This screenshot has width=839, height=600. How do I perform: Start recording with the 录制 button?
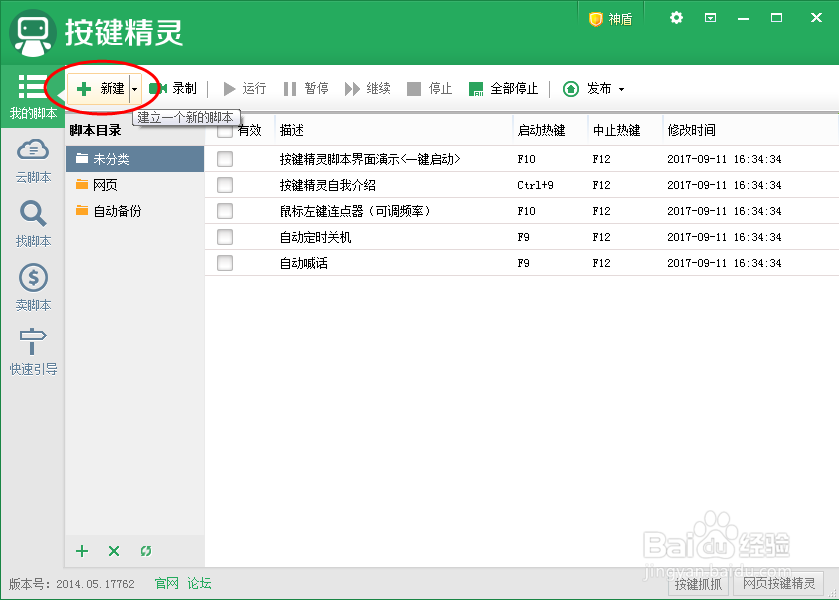173,89
